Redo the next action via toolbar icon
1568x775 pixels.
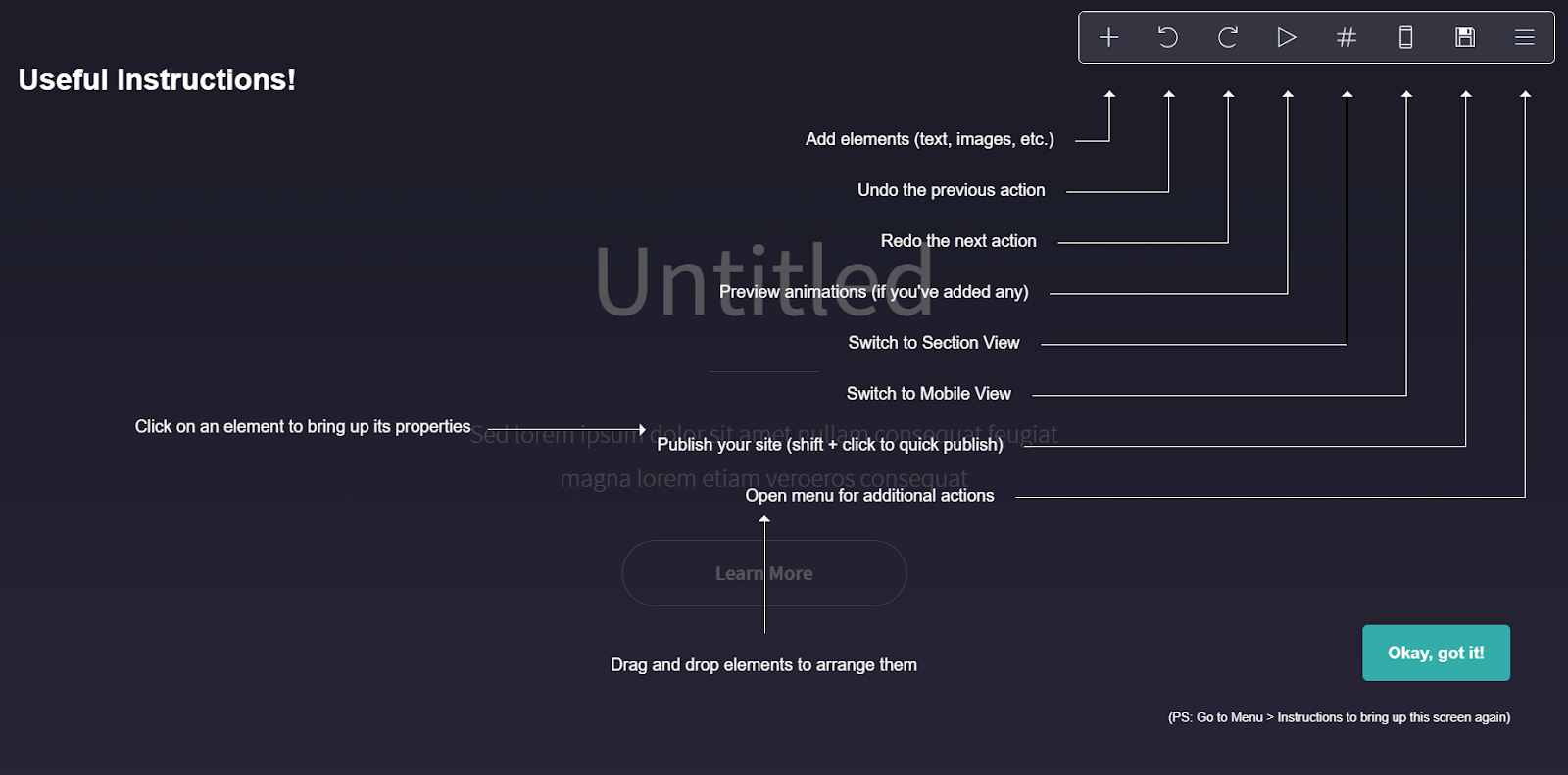point(1228,37)
